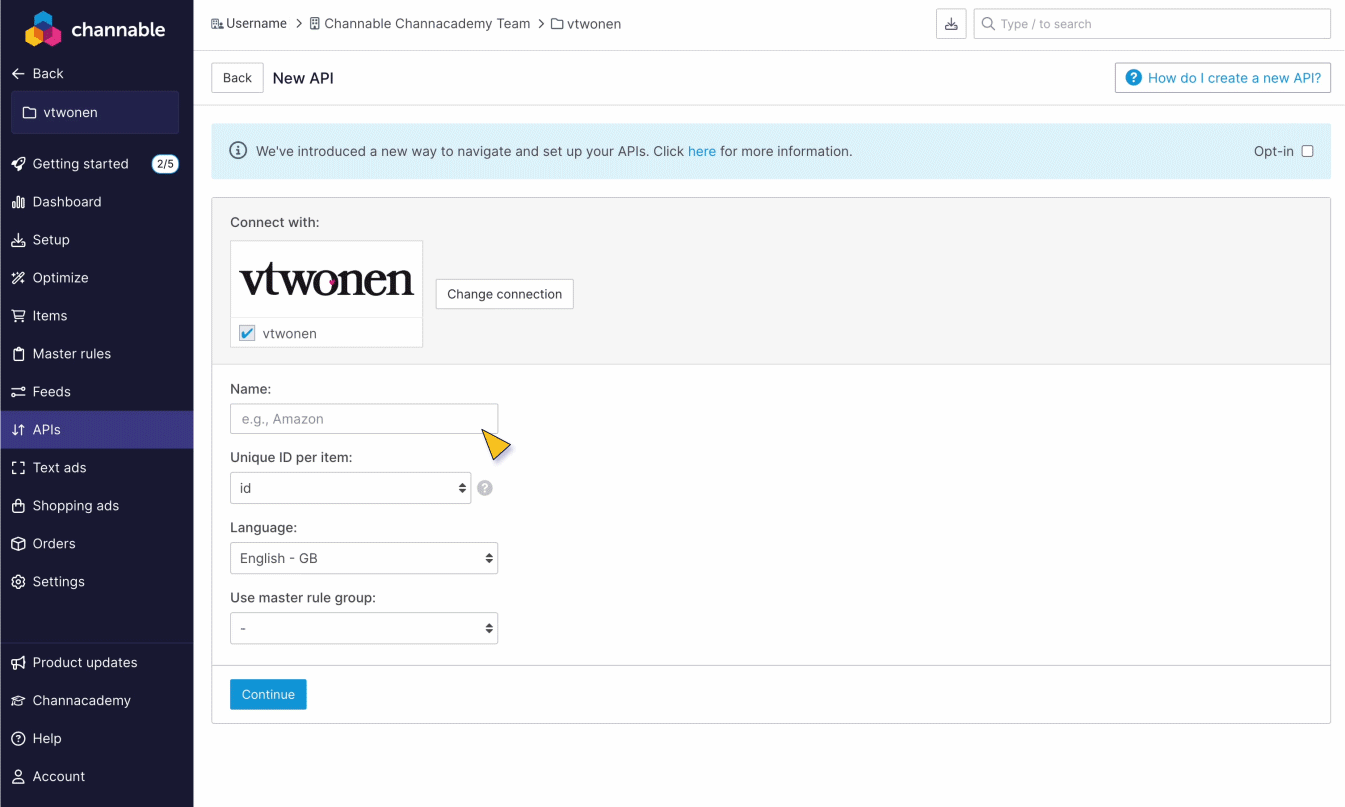This screenshot has height=807, width=1345.
Task: Click the download icon button in header
Action: (951, 24)
